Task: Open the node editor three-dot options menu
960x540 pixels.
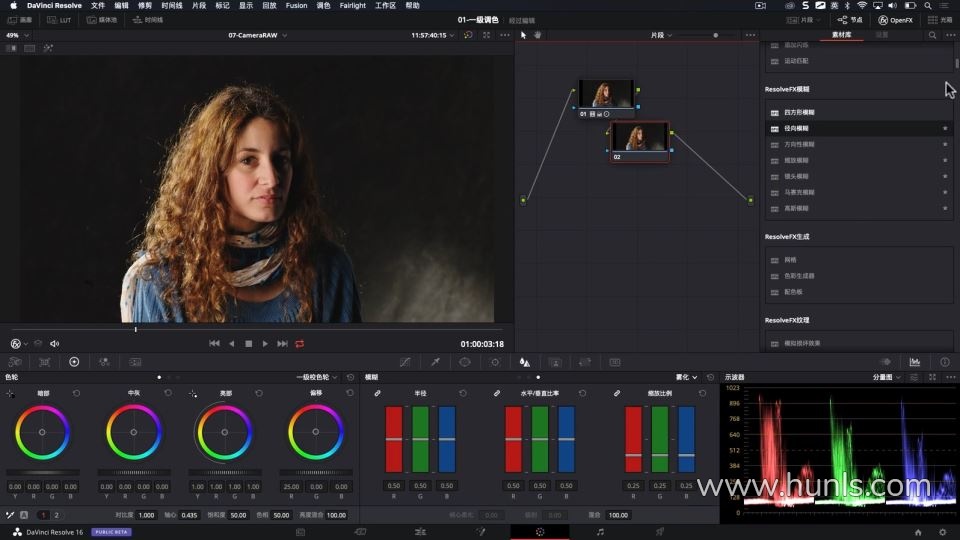Action: click(751, 35)
